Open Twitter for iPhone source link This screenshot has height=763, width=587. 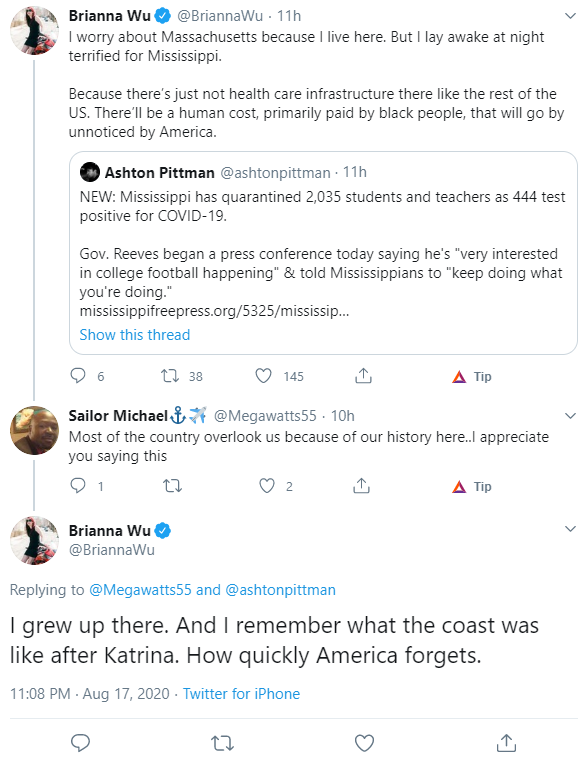click(x=241, y=693)
